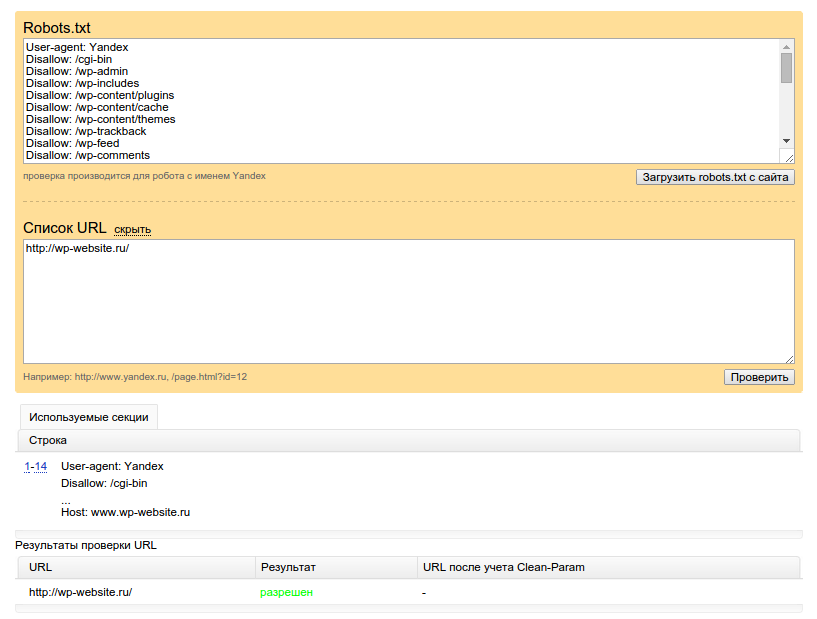
Task: Click the 'User-agent: Yandex' line in the textarea
Action: [77, 47]
